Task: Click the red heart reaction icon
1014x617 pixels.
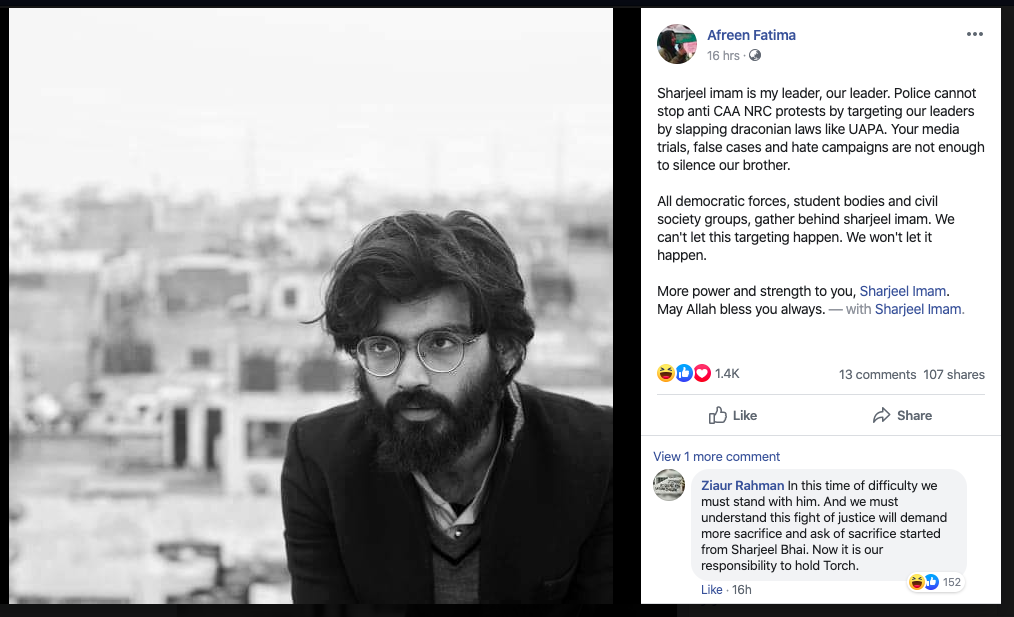Action: (702, 373)
